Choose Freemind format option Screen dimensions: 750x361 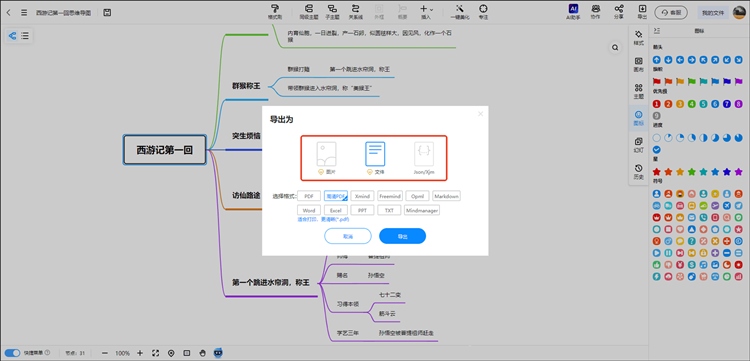pos(389,196)
